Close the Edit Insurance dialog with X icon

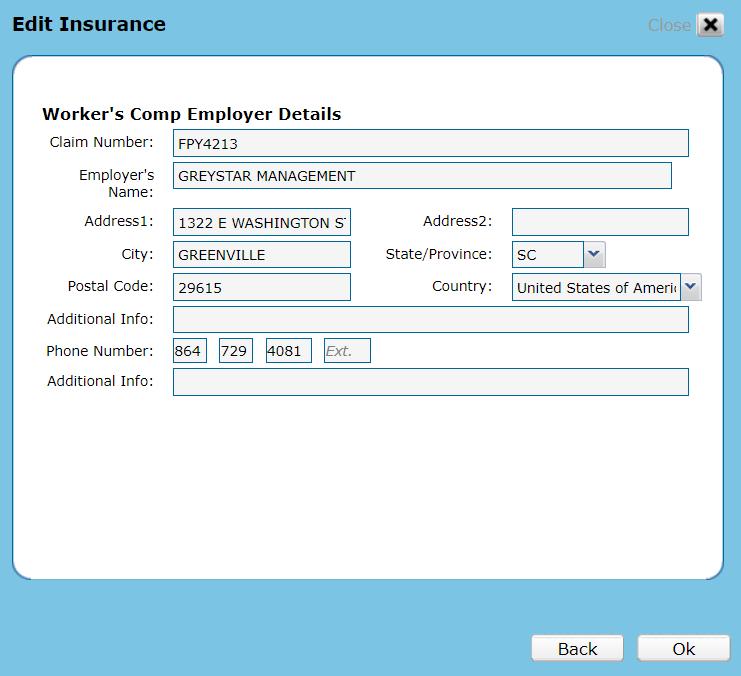point(710,25)
